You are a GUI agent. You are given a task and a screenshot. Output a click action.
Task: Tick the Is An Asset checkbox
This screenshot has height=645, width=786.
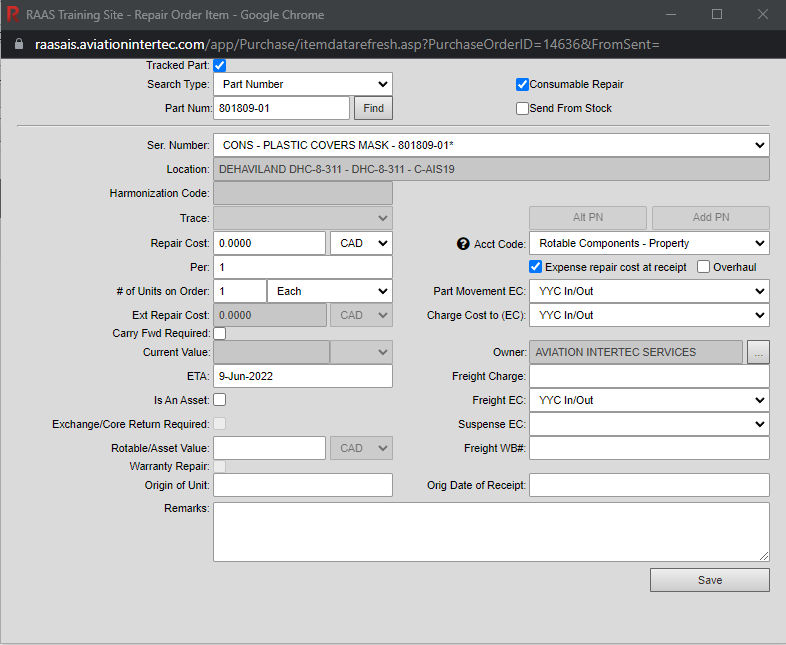click(x=220, y=400)
